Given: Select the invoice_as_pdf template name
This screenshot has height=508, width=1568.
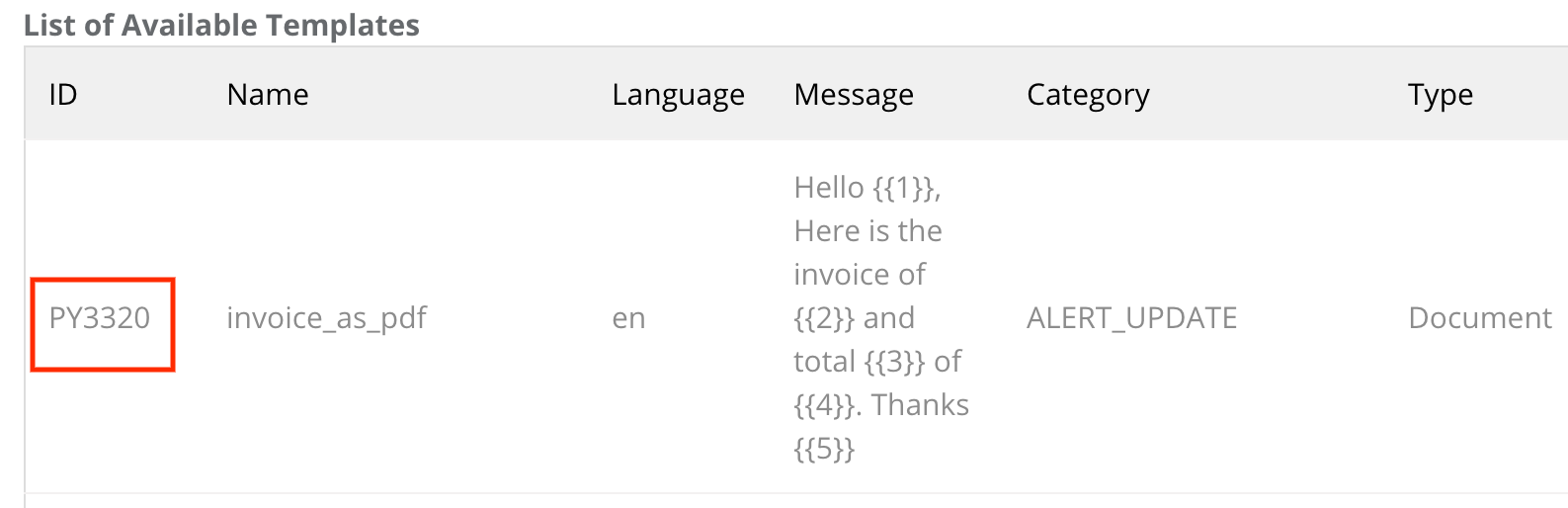Looking at the screenshot, I should click(327, 318).
